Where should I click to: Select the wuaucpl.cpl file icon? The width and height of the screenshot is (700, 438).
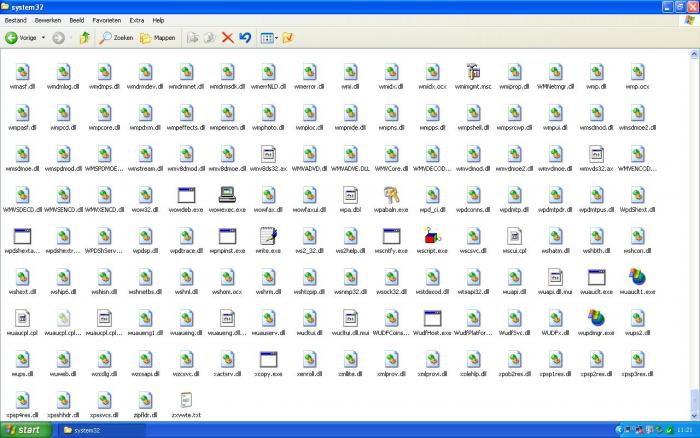(22, 318)
